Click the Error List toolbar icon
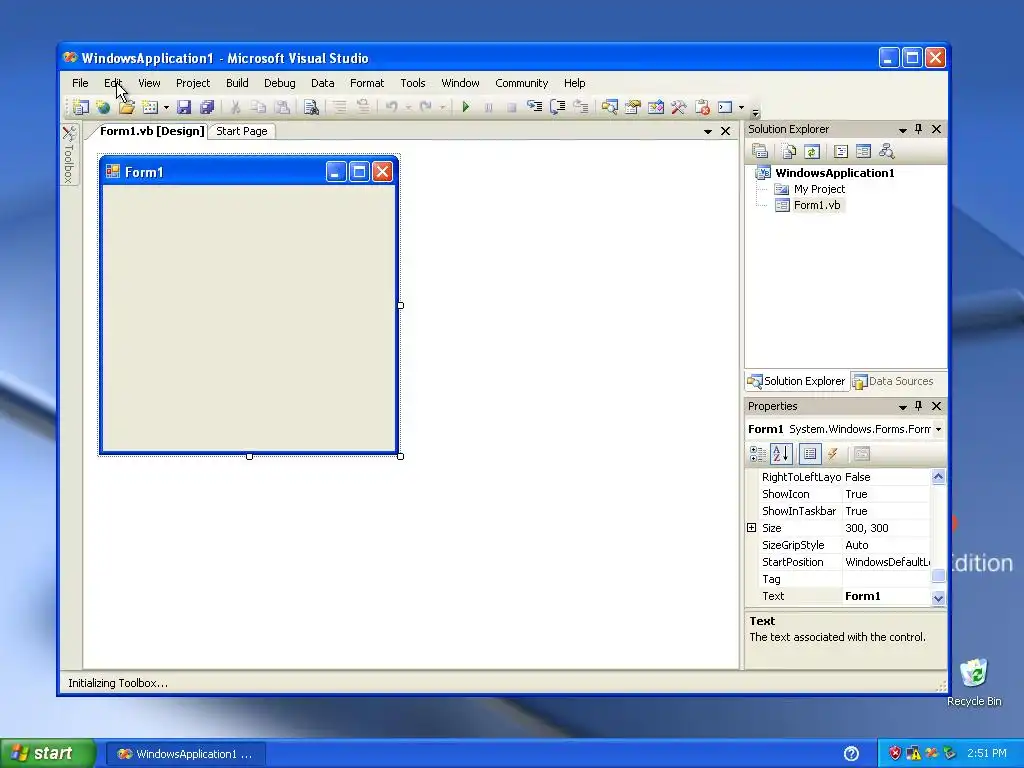Image resolution: width=1024 pixels, height=768 pixels. (702, 106)
